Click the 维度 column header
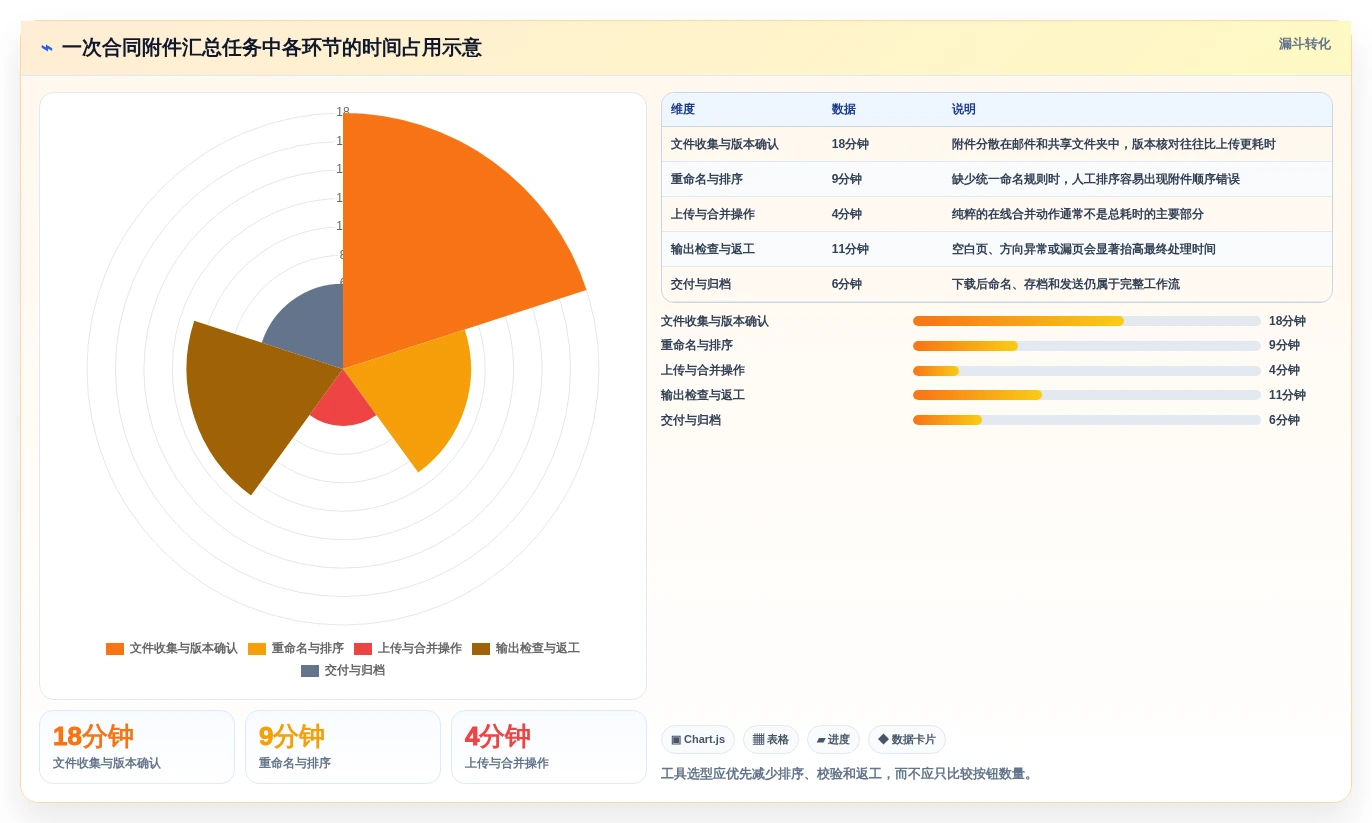Screen dimensions: 1372x823 point(683,110)
